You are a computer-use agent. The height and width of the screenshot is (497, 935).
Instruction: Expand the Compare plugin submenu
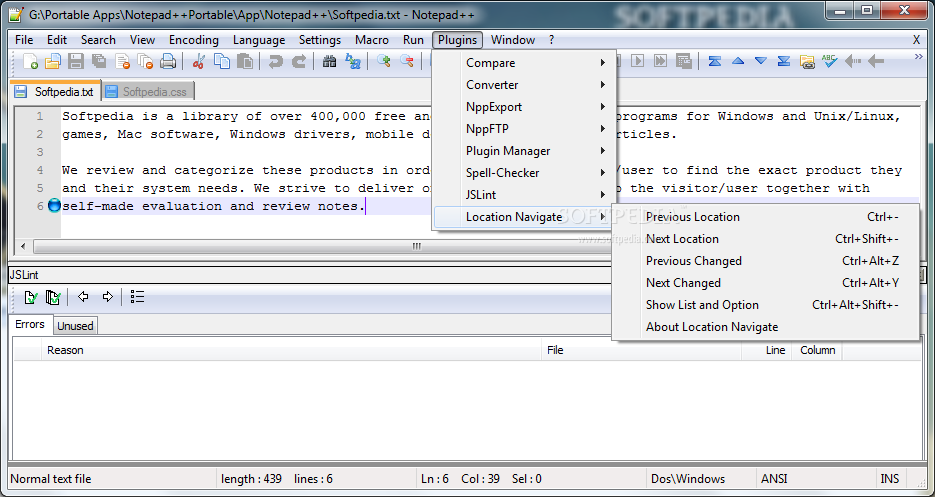click(x=524, y=63)
